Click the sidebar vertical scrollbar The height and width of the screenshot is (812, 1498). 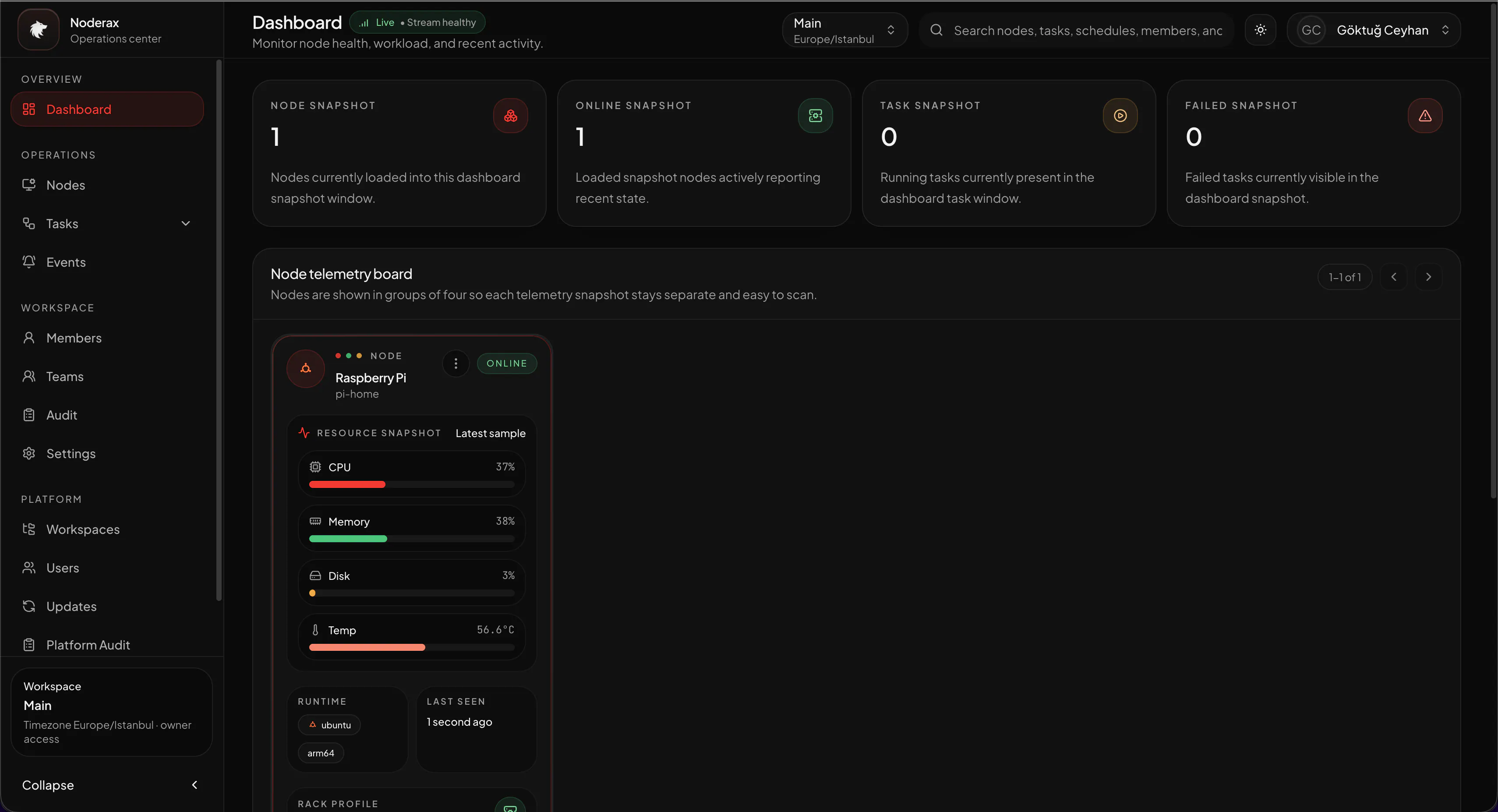219,330
